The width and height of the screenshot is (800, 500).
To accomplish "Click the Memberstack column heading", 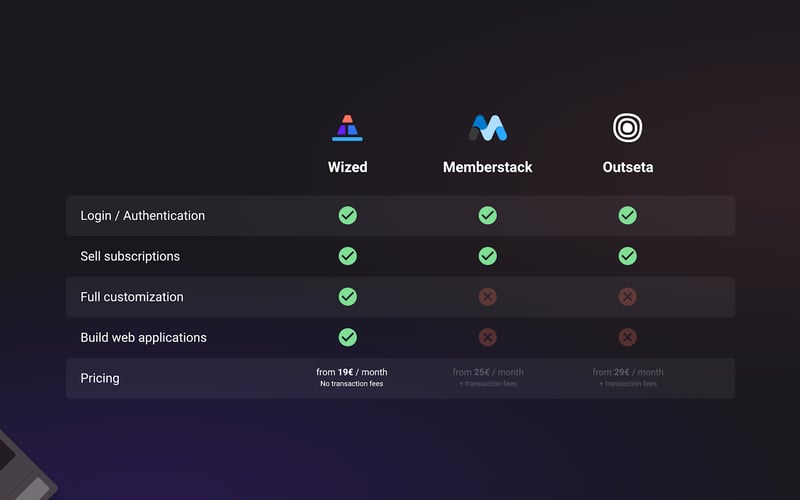I will (488, 167).
